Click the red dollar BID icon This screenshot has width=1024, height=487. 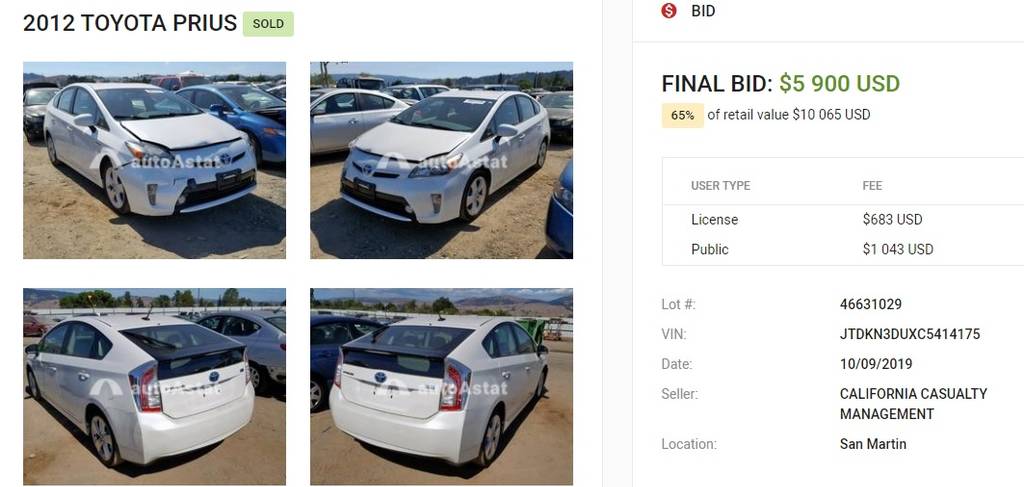coord(669,10)
